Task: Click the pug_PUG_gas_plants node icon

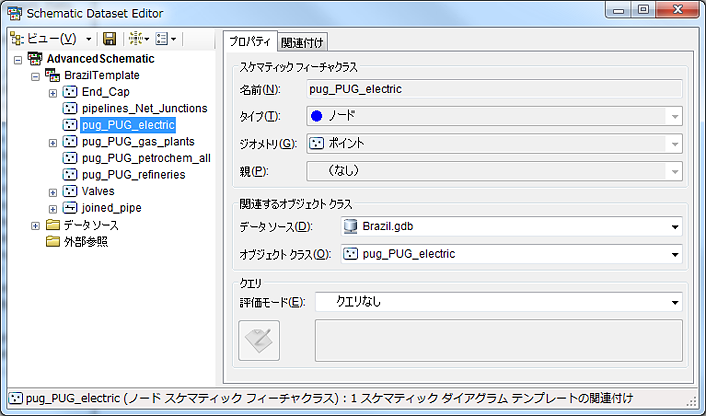Action: 70,141
